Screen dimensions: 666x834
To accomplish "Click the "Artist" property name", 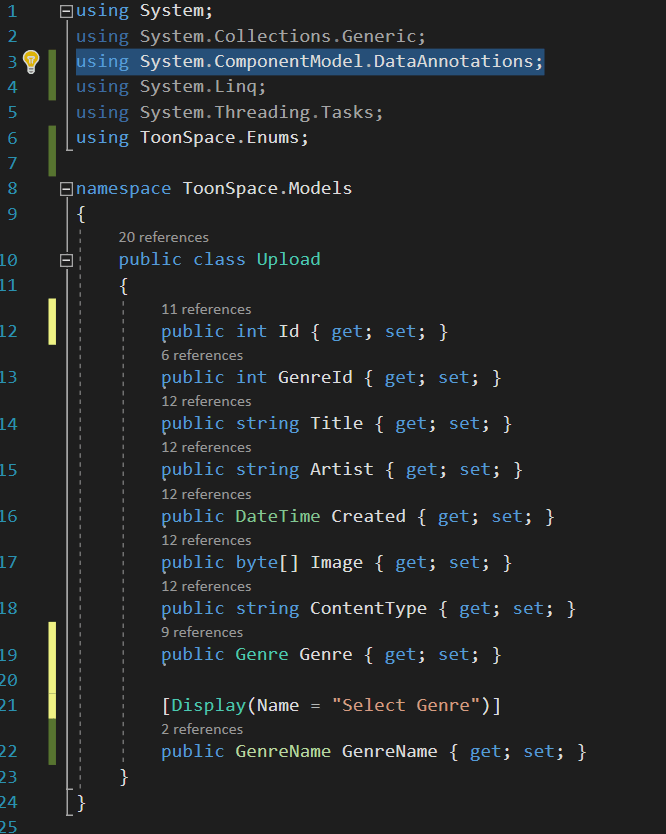I will [342, 470].
